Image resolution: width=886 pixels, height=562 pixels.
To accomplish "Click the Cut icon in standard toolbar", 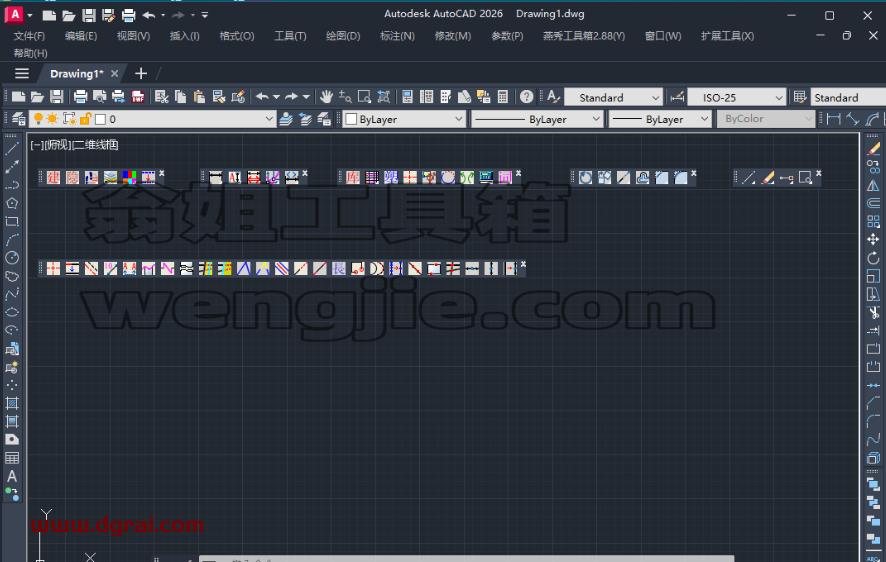I will 162,97.
